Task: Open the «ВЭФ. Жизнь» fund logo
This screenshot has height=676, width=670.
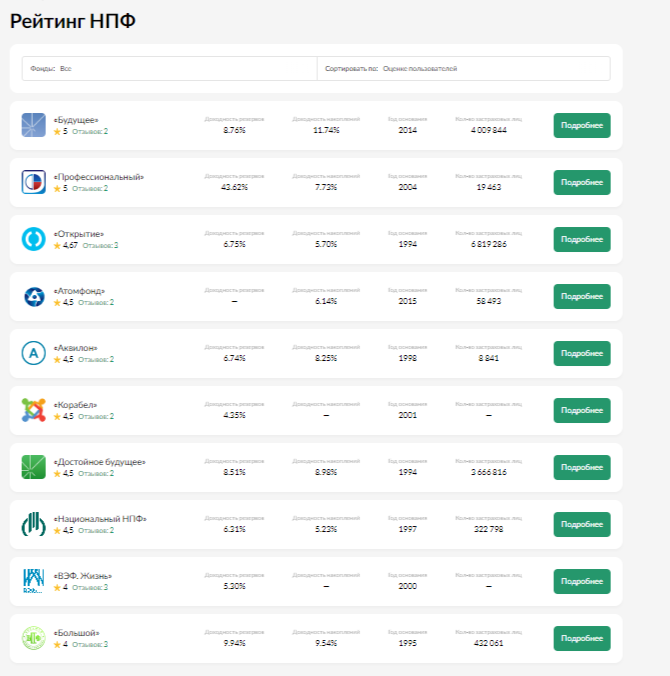Action: (34, 581)
